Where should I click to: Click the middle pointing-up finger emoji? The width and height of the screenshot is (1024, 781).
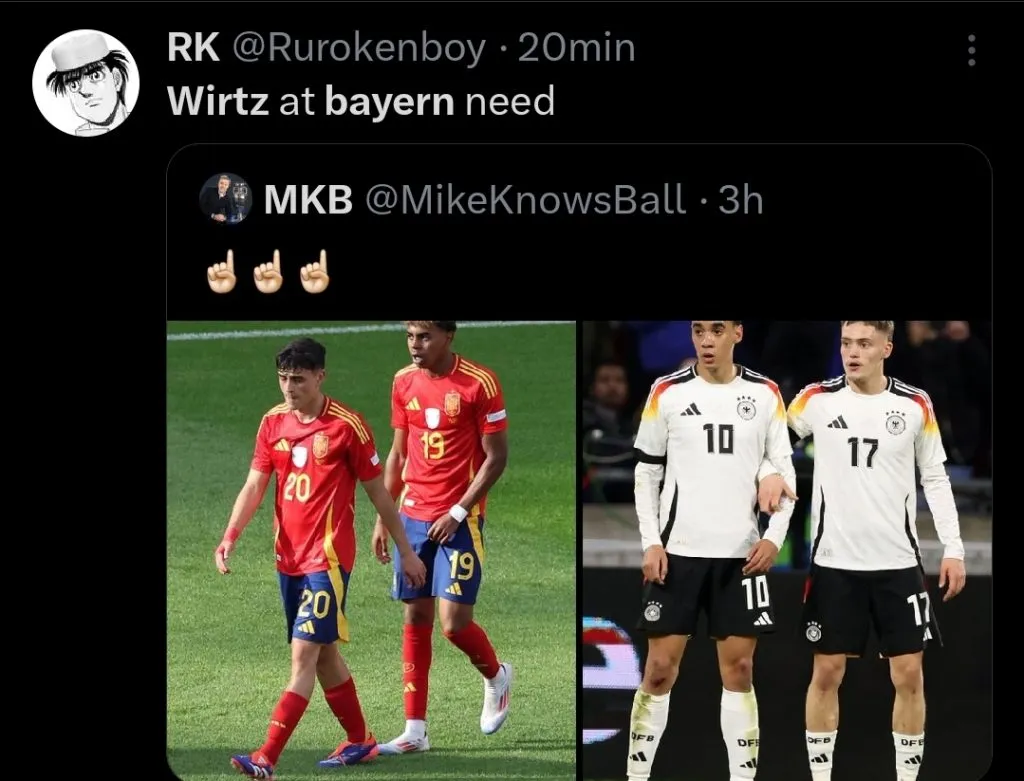(268, 272)
